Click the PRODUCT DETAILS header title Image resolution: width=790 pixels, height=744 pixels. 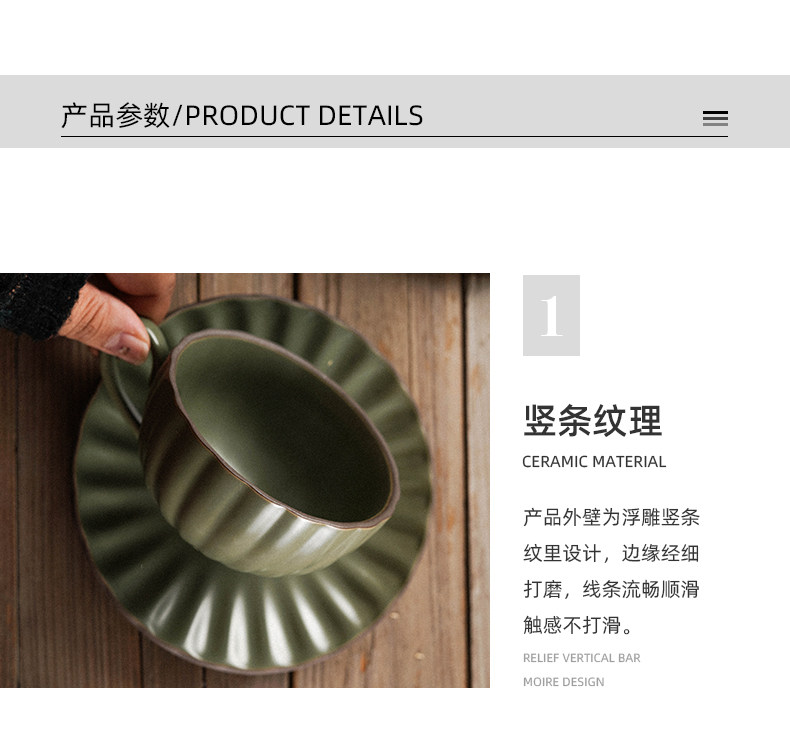coord(242,115)
